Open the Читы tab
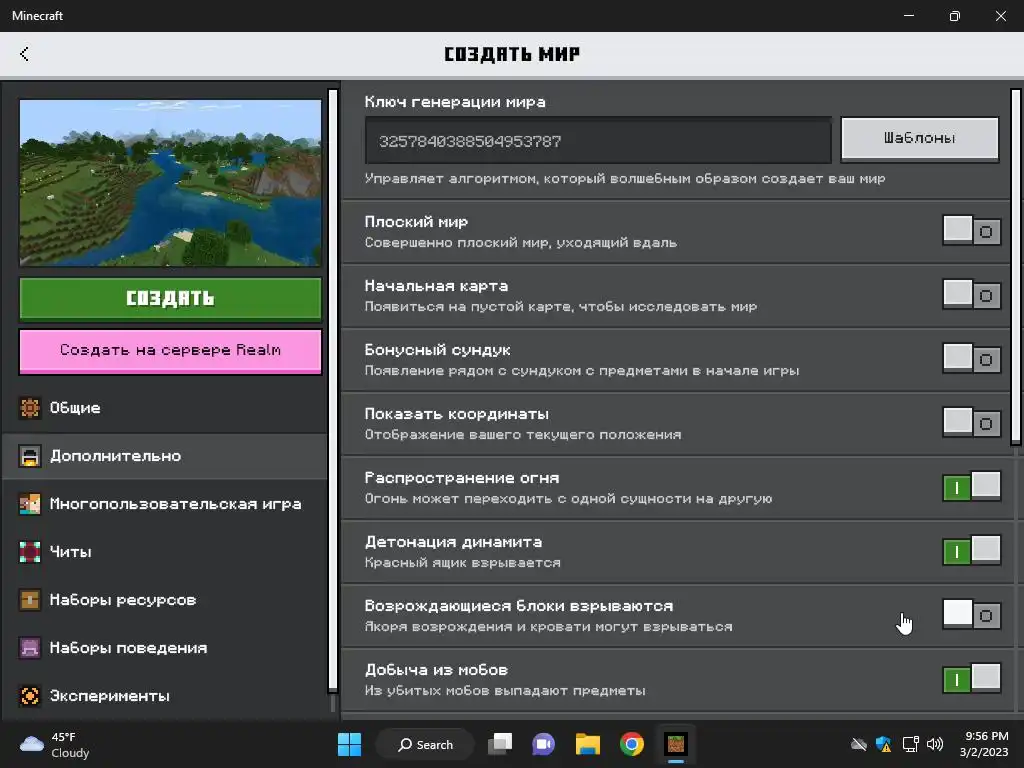1024x768 pixels. (x=165, y=552)
